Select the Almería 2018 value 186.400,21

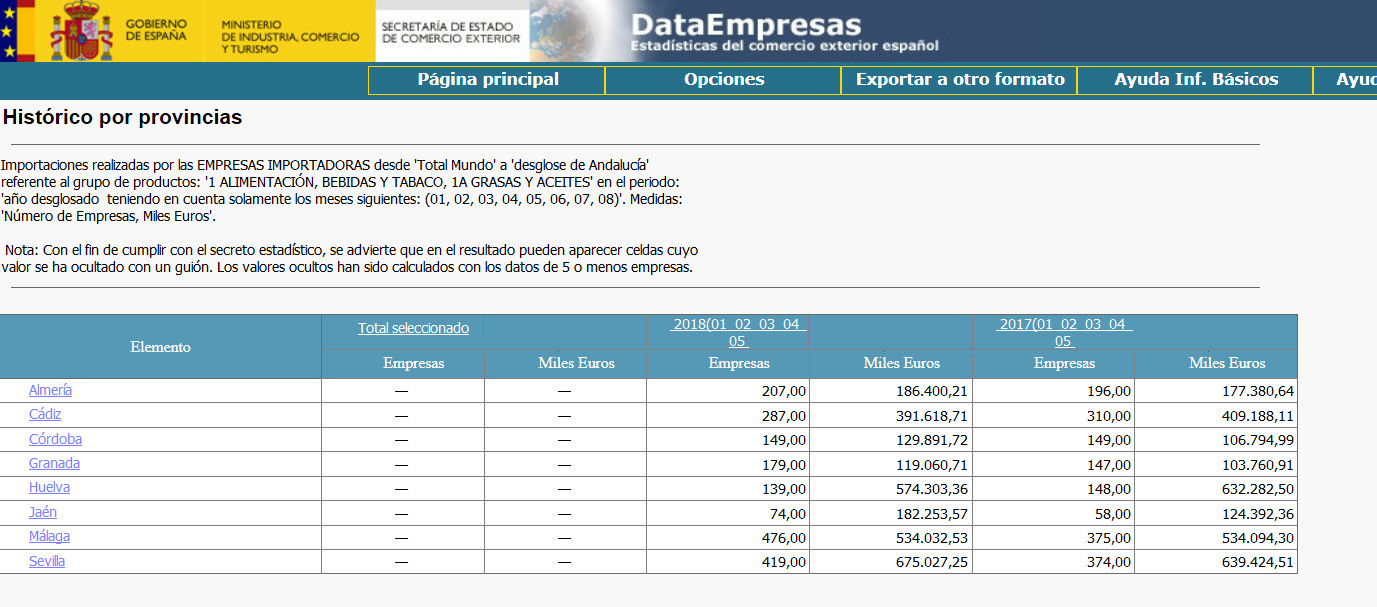[x=932, y=391]
